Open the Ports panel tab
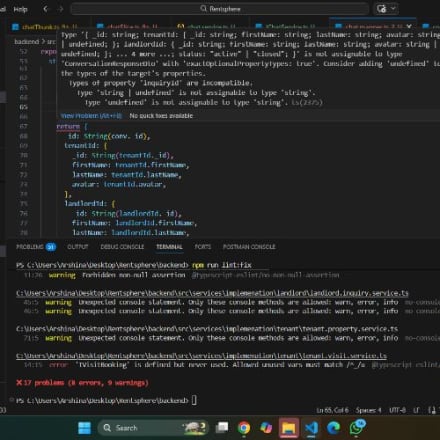Image resolution: width=440 pixels, height=440 pixels. click(x=203, y=247)
